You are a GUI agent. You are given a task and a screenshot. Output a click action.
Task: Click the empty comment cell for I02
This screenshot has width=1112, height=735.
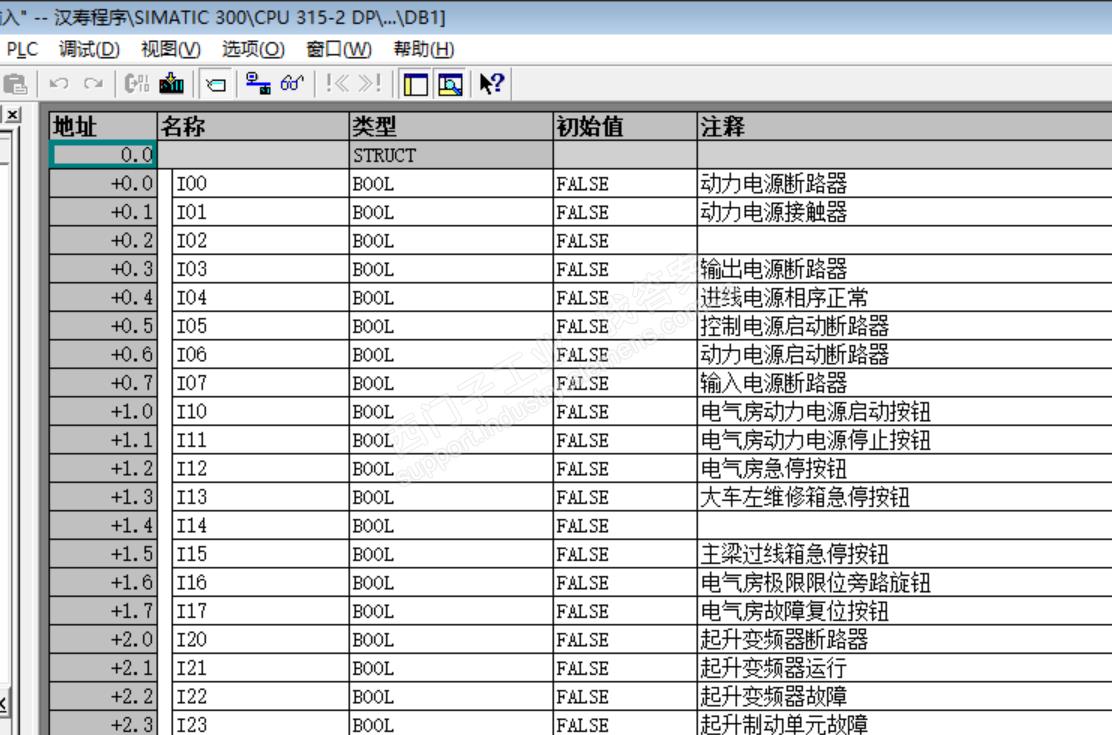(x=904, y=241)
